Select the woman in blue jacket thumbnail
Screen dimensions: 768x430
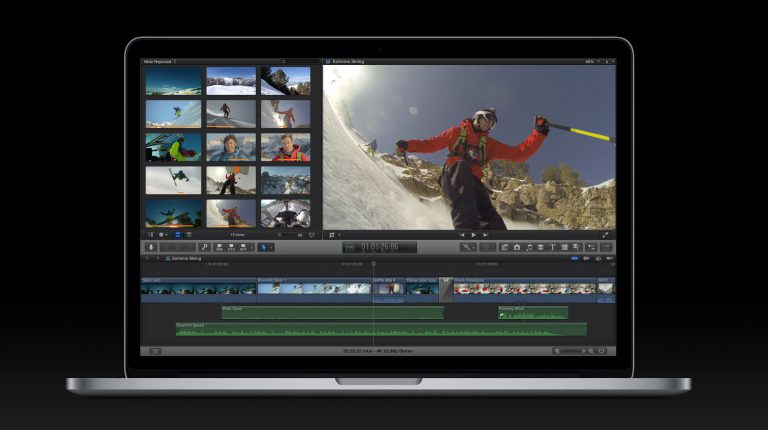231,147
